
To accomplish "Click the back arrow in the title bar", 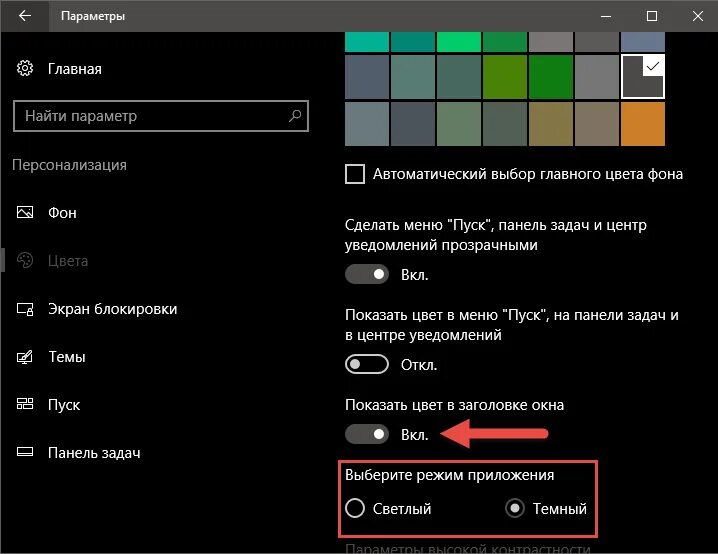I will (24, 17).
